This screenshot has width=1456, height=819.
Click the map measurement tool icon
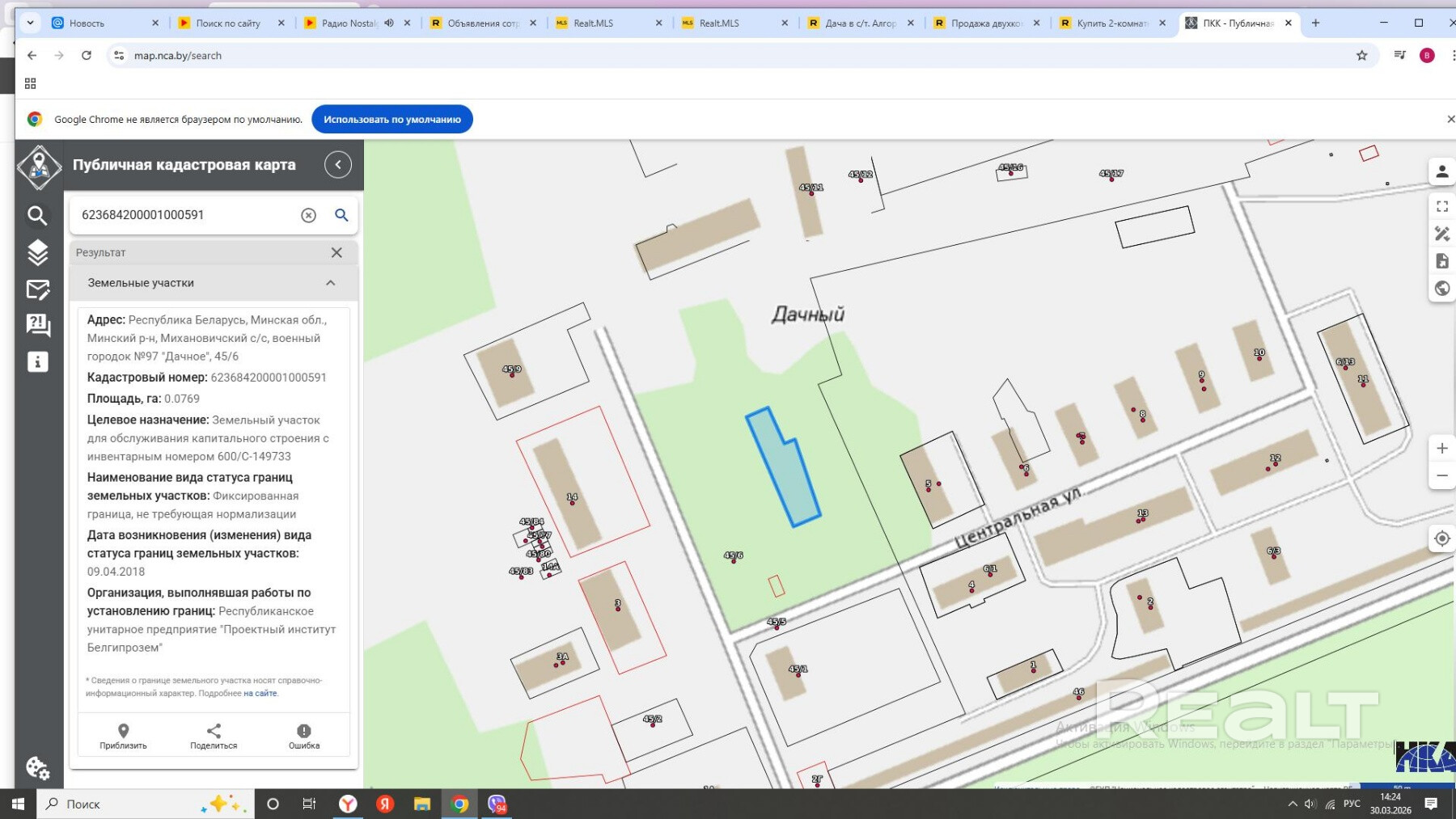coord(1441,234)
